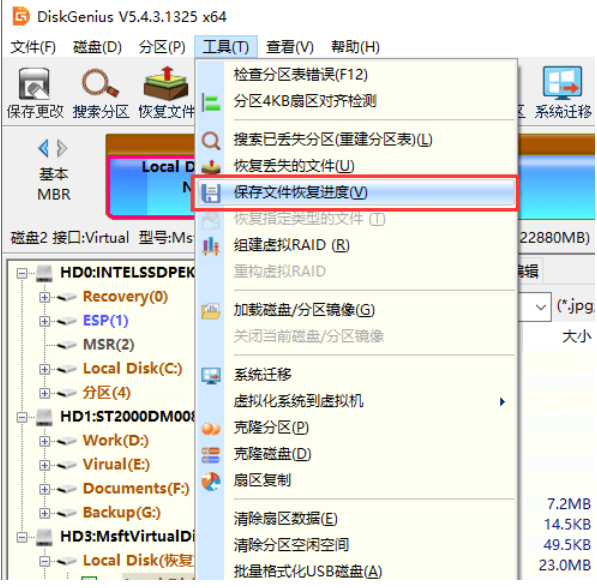Choose 组建虚拟RAID (R) entry

click(x=356, y=245)
